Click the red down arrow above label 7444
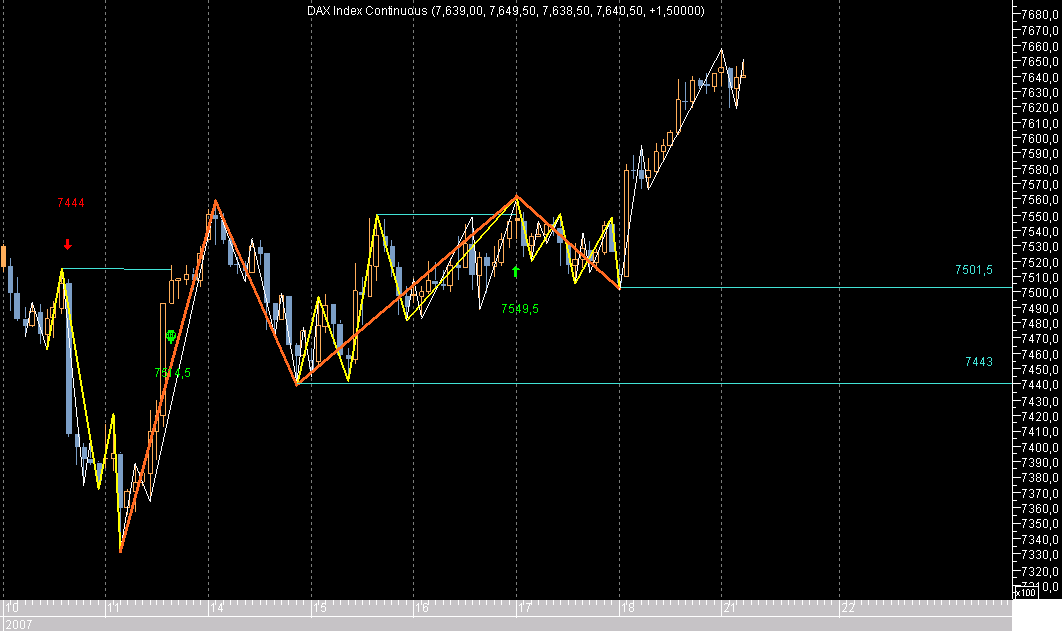This screenshot has width=1062, height=631. point(66,243)
